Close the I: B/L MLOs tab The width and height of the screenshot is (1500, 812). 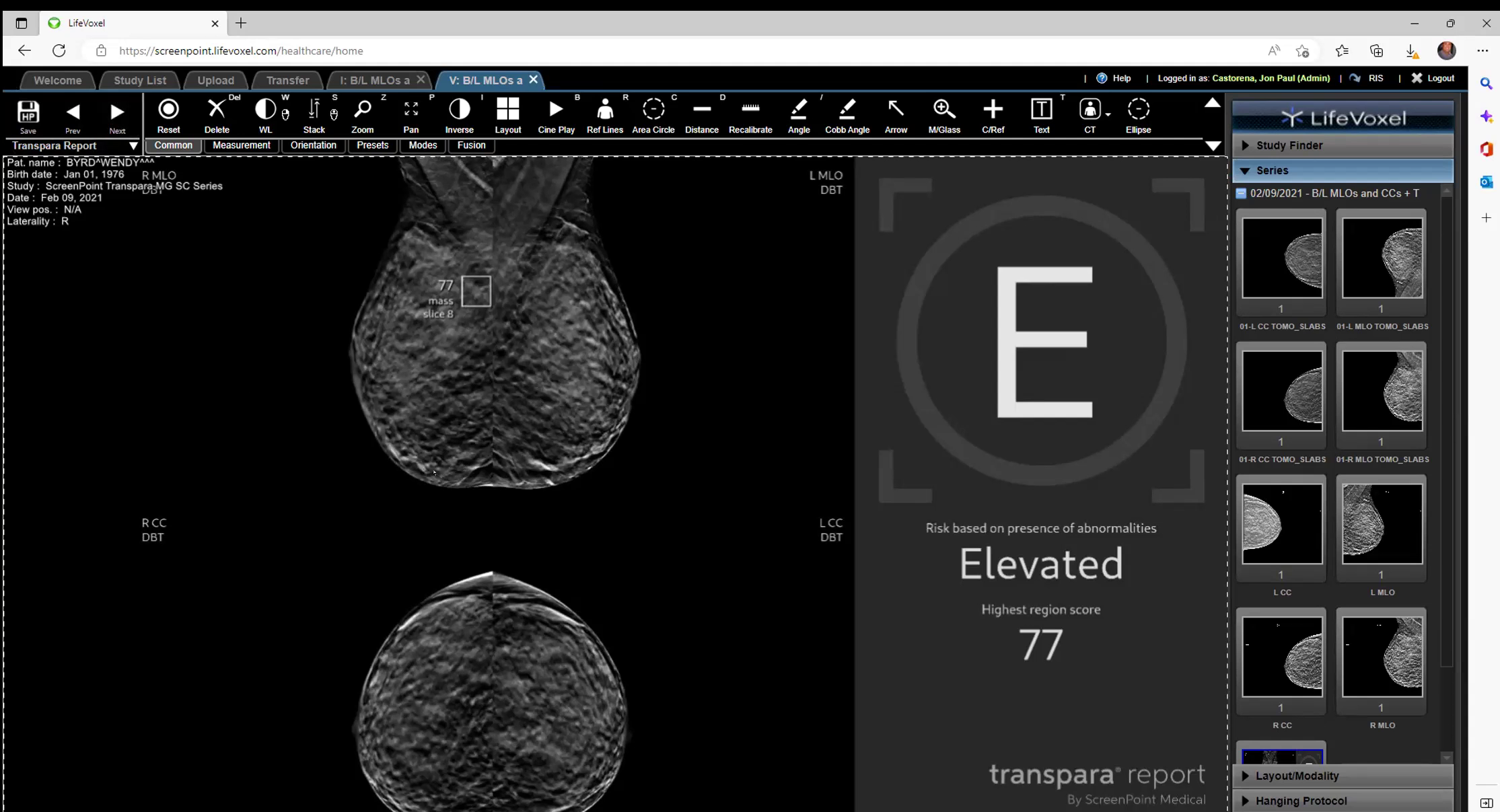click(421, 79)
